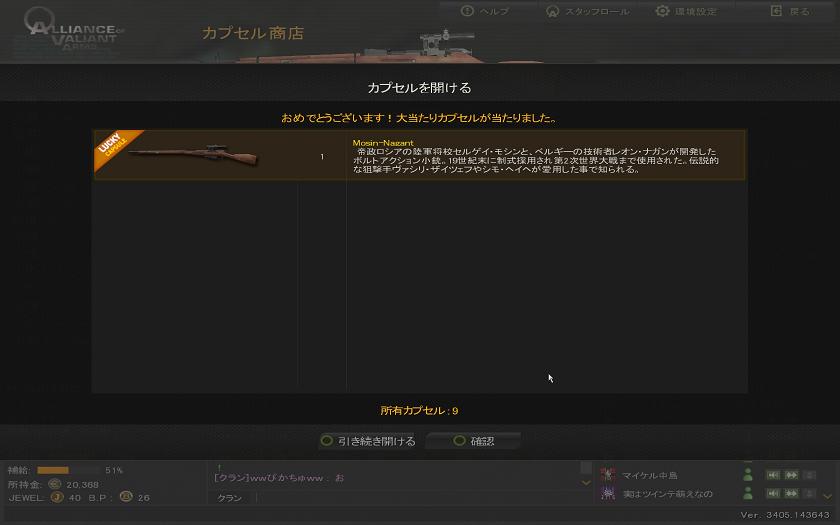The image size is (840, 525).
Task: Click green user icon beside マイケル中島
Action: [x=748, y=475]
